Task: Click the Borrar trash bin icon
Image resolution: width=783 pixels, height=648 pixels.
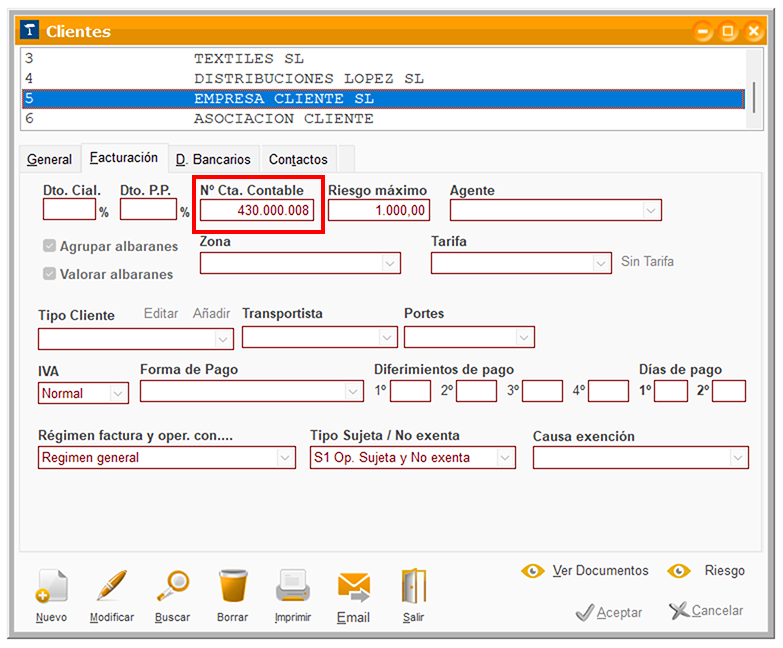Action: coord(233,585)
